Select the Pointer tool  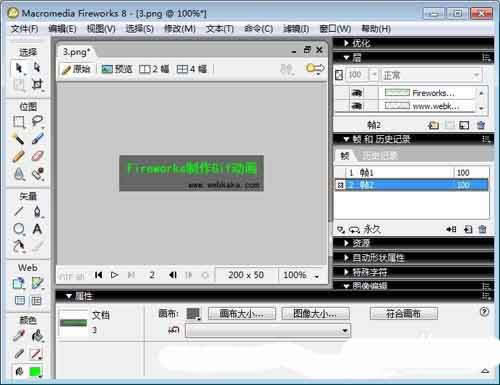tap(19, 68)
